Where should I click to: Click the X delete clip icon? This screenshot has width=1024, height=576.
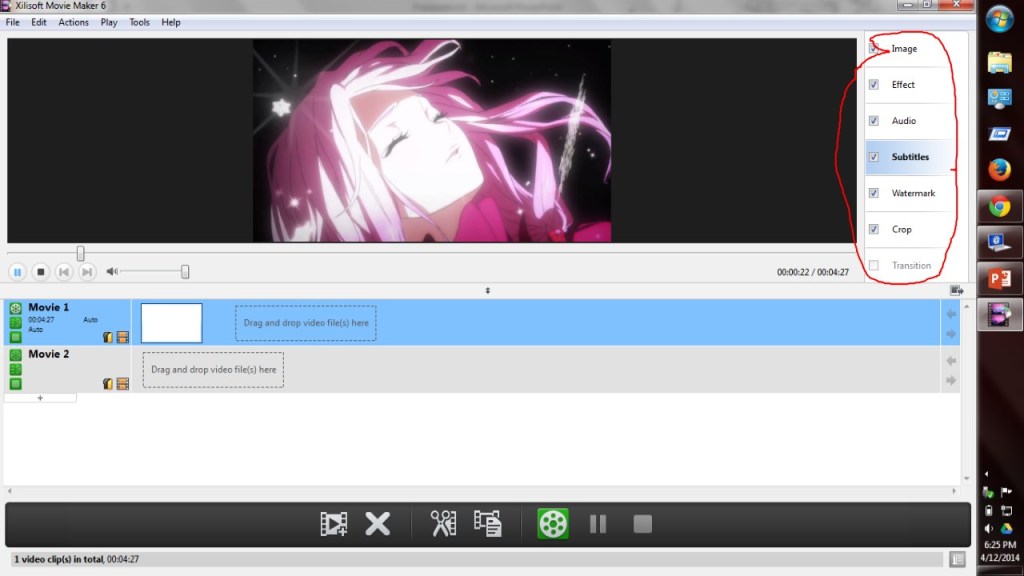(x=377, y=523)
